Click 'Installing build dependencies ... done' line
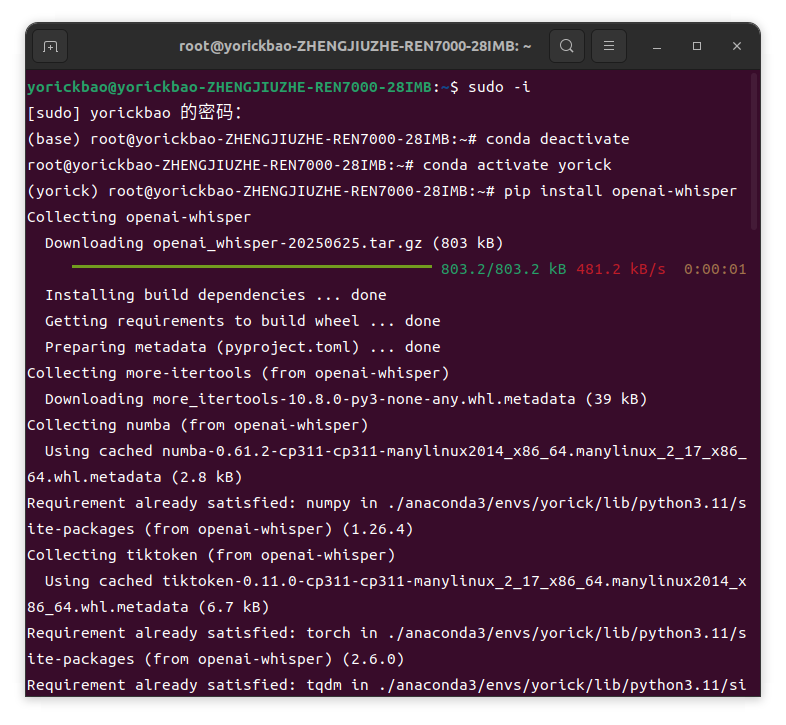Screen dimensions: 786x725 coord(216,295)
